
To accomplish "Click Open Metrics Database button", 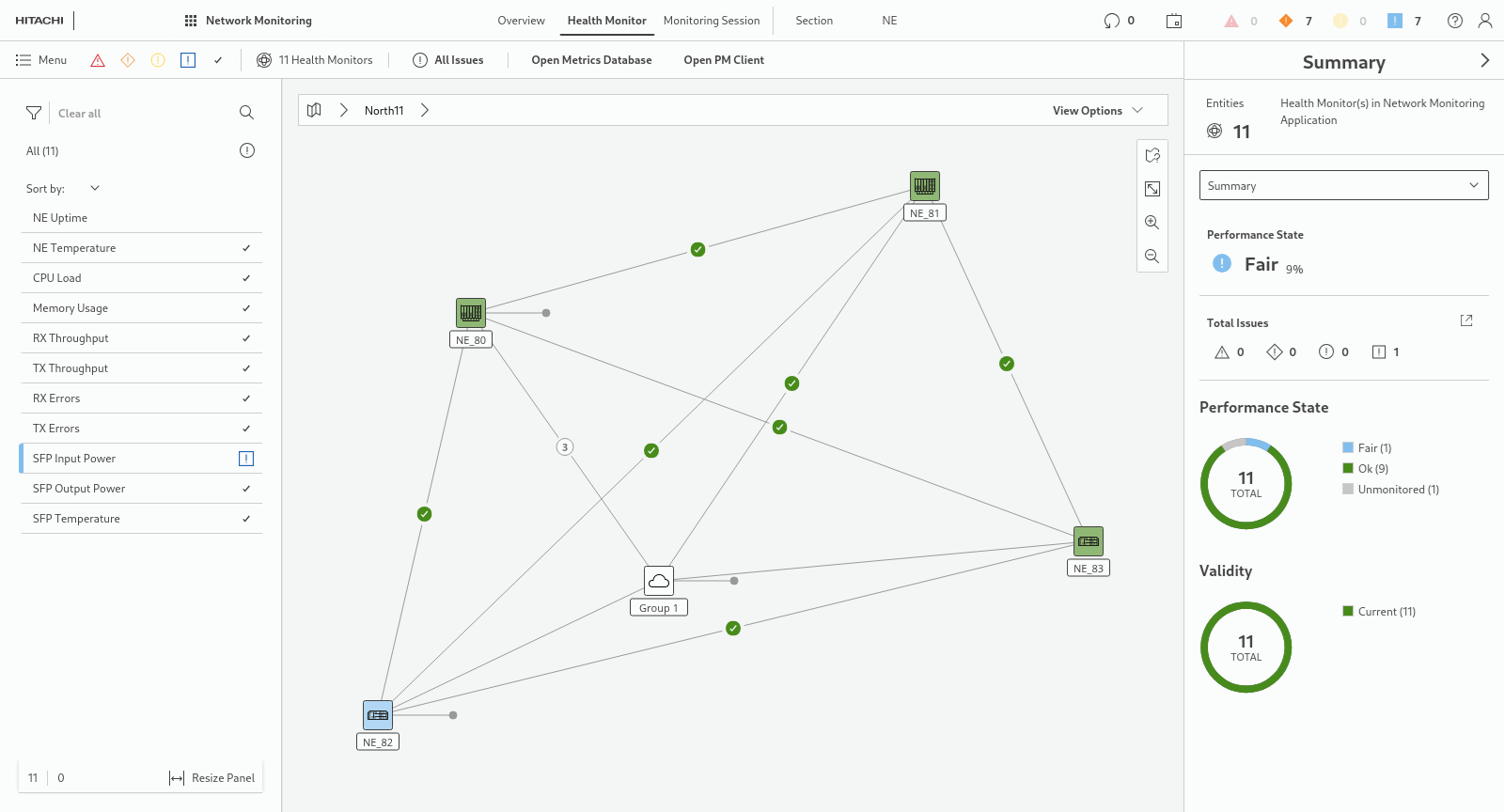I will pyautogui.click(x=591, y=60).
